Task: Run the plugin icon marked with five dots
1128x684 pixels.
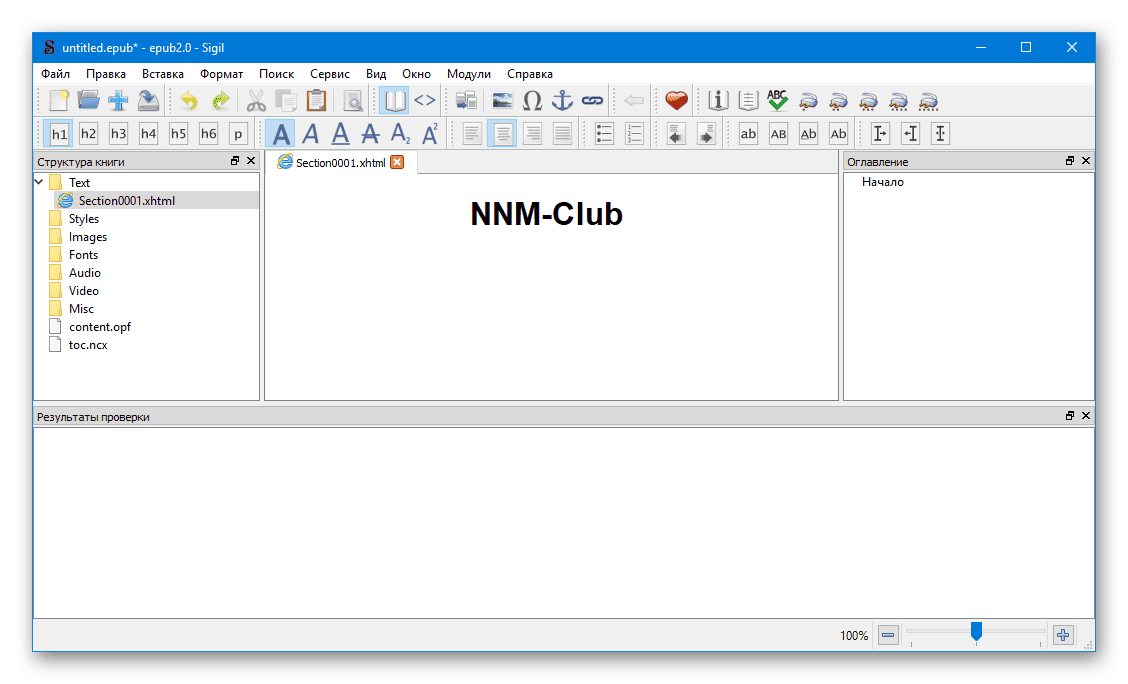Action: [928, 101]
